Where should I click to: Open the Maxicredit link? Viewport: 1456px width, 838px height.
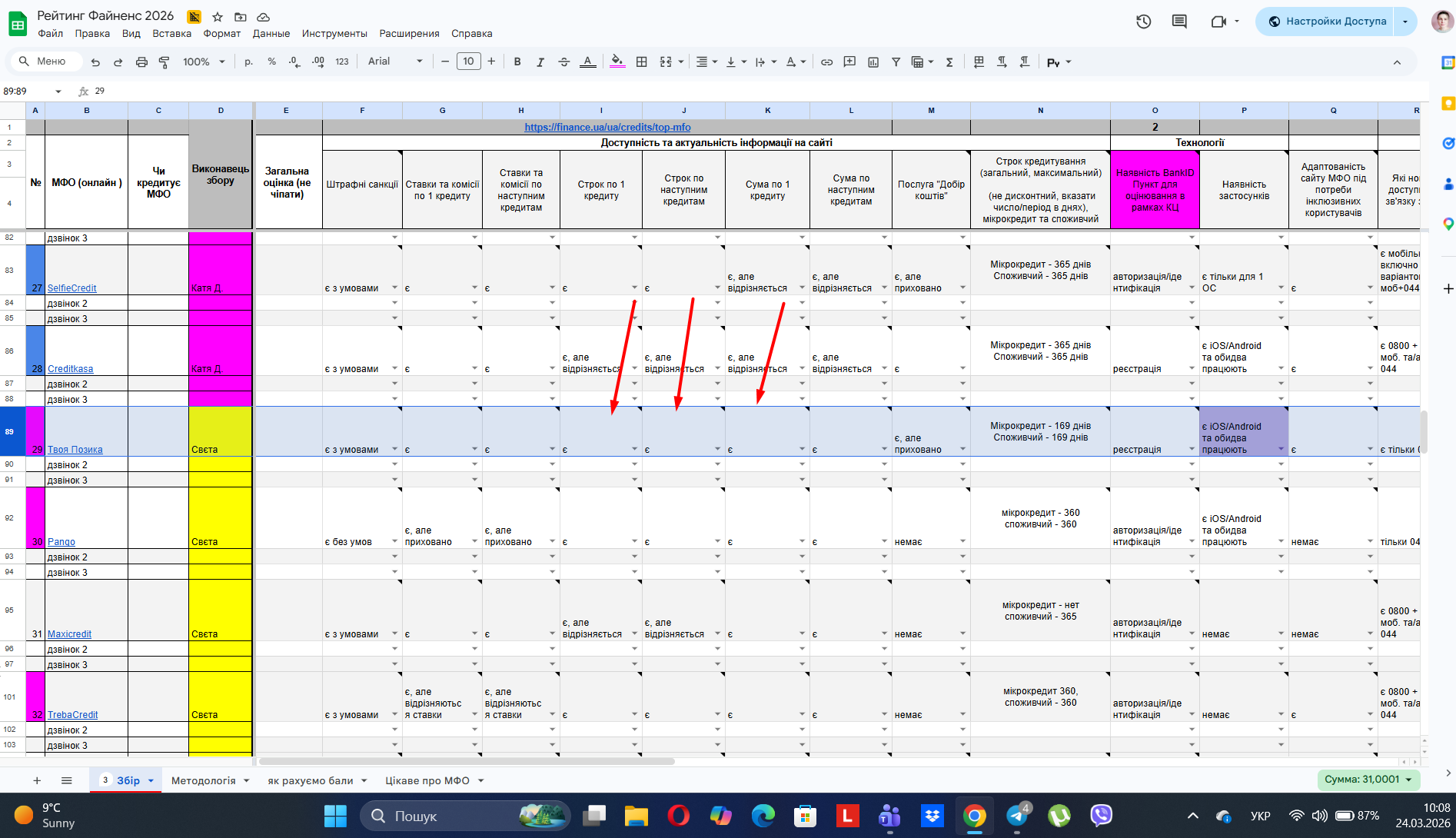69,634
